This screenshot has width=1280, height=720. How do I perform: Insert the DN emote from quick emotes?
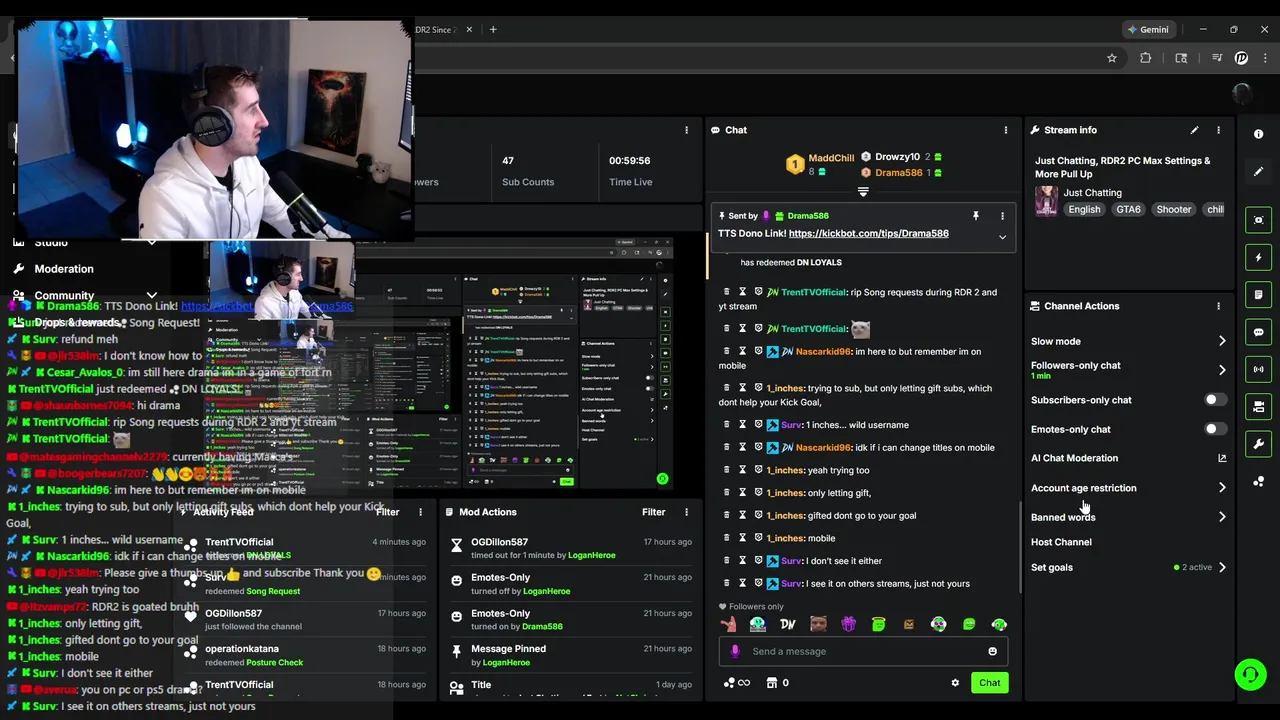tap(788, 624)
